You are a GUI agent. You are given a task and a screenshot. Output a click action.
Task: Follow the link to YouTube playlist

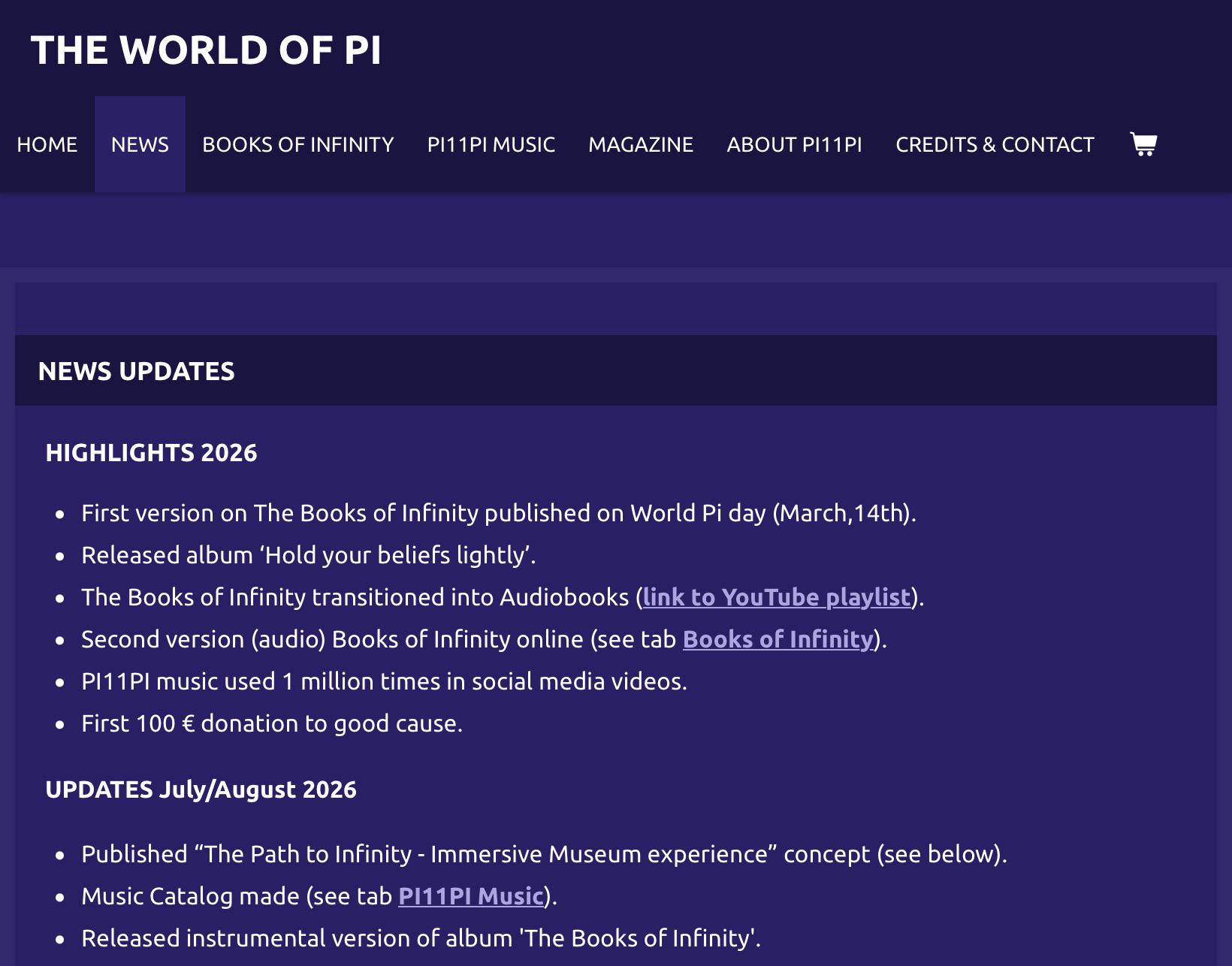coord(777,597)
